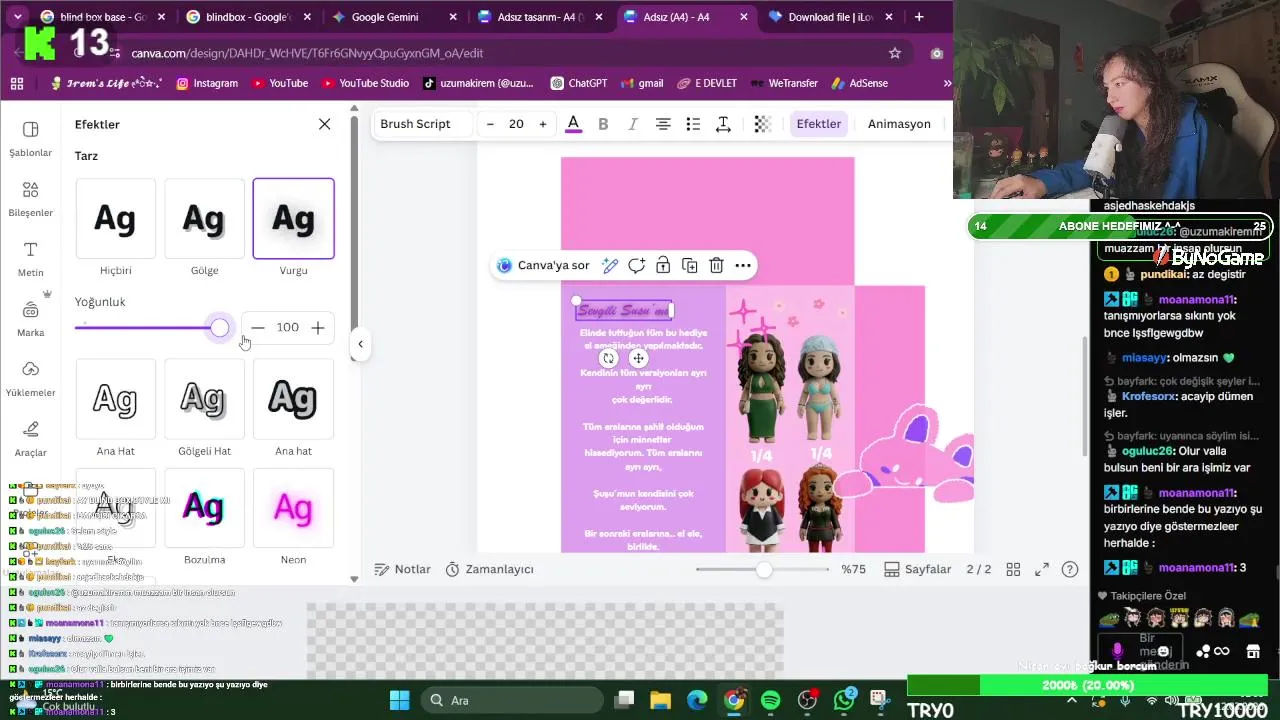Open Notlar at the bottom bar
The height and width of the screenshot is (720, 1280).
pyautogui.click(x=402, y=569)
